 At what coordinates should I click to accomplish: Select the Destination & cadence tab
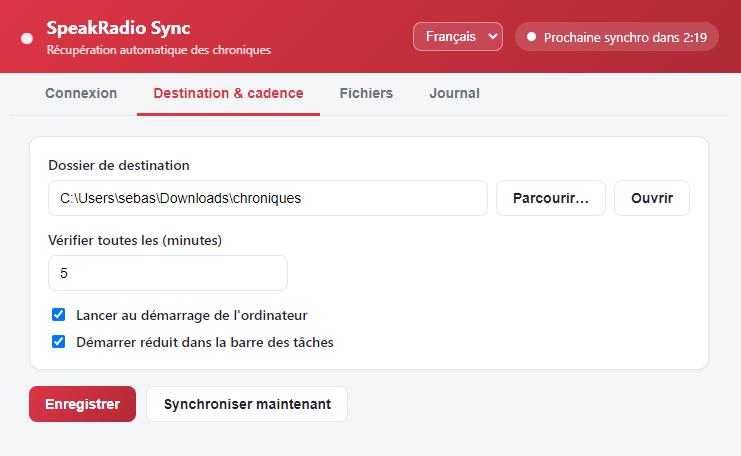[228, 93]
